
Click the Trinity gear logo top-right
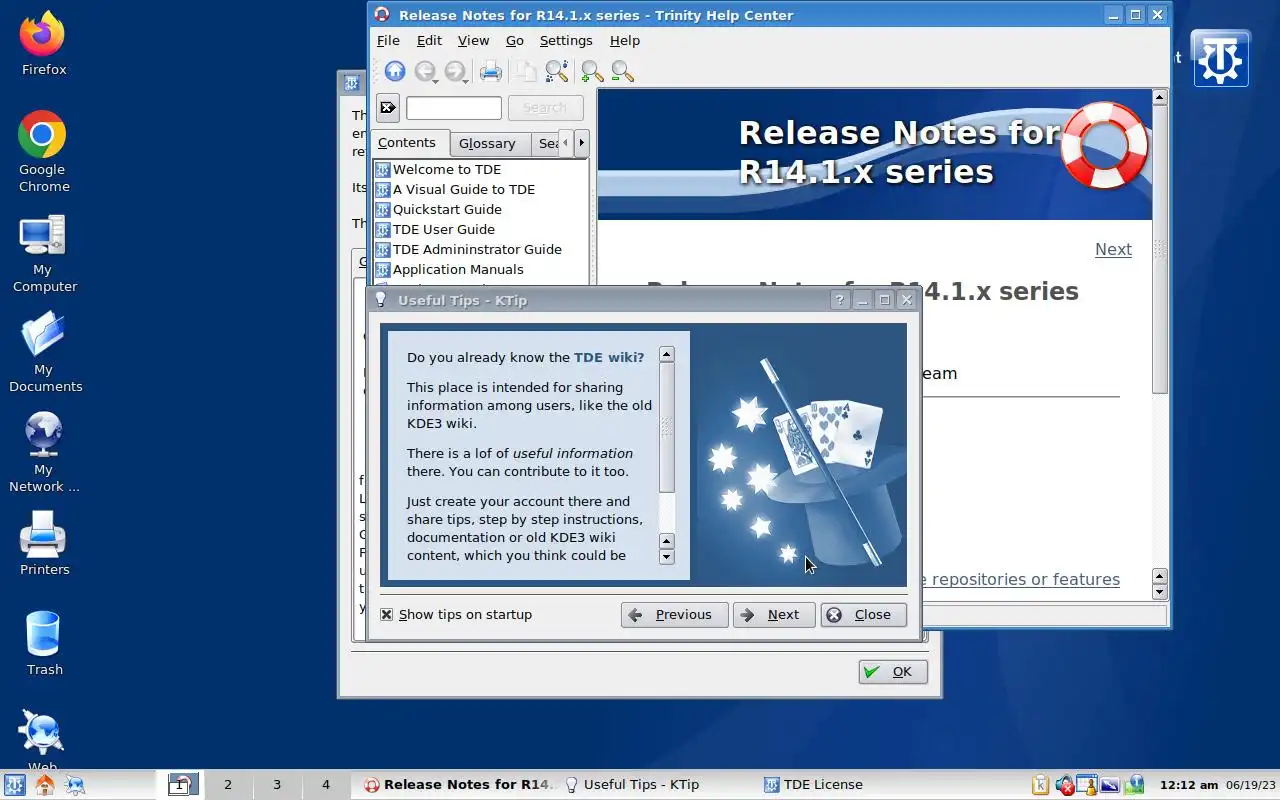pyautogui.click(x=1220, y=59)
